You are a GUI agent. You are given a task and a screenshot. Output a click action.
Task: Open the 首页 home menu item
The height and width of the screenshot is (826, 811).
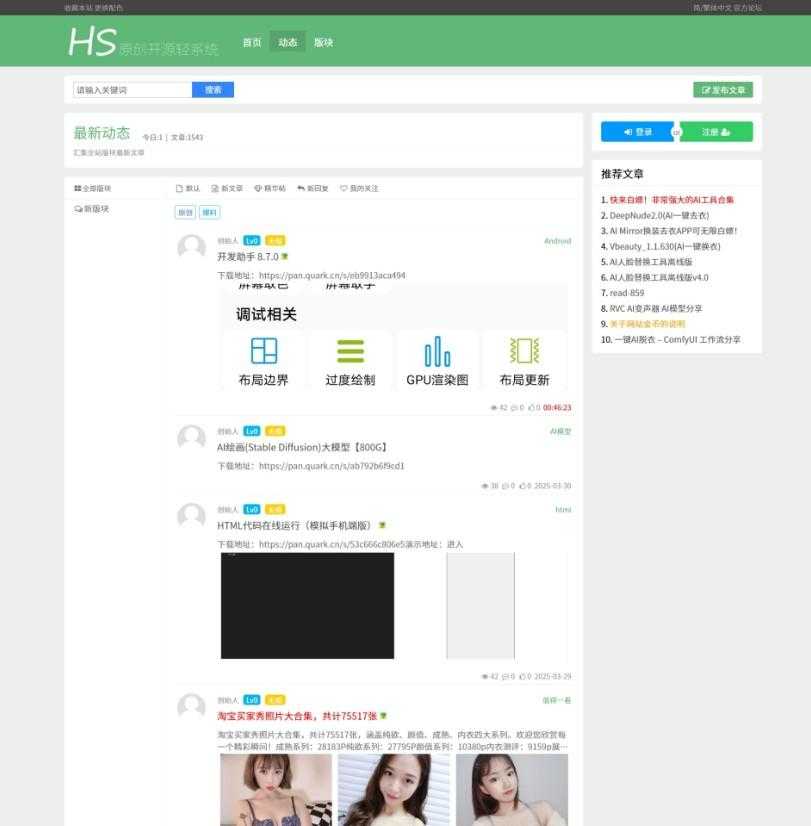click(x=250, y=42)
